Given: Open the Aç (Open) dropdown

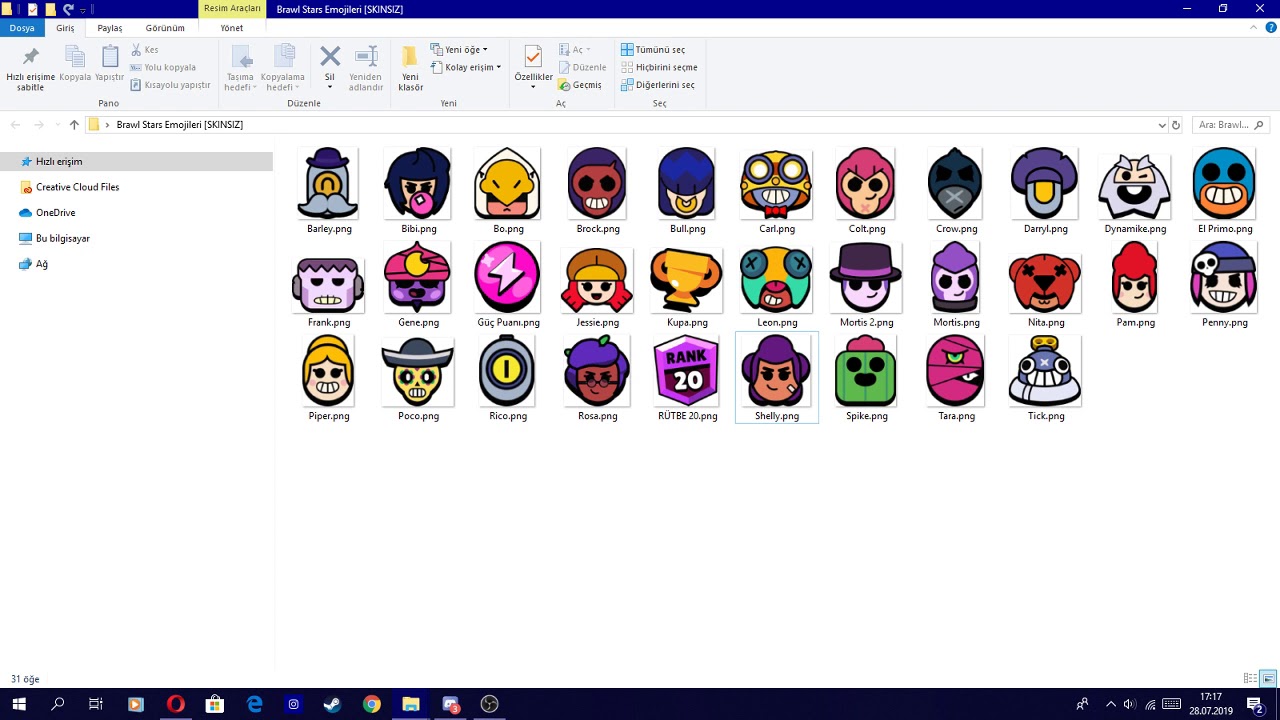Looking at the screenshot, I should click(x=575, y=50).
